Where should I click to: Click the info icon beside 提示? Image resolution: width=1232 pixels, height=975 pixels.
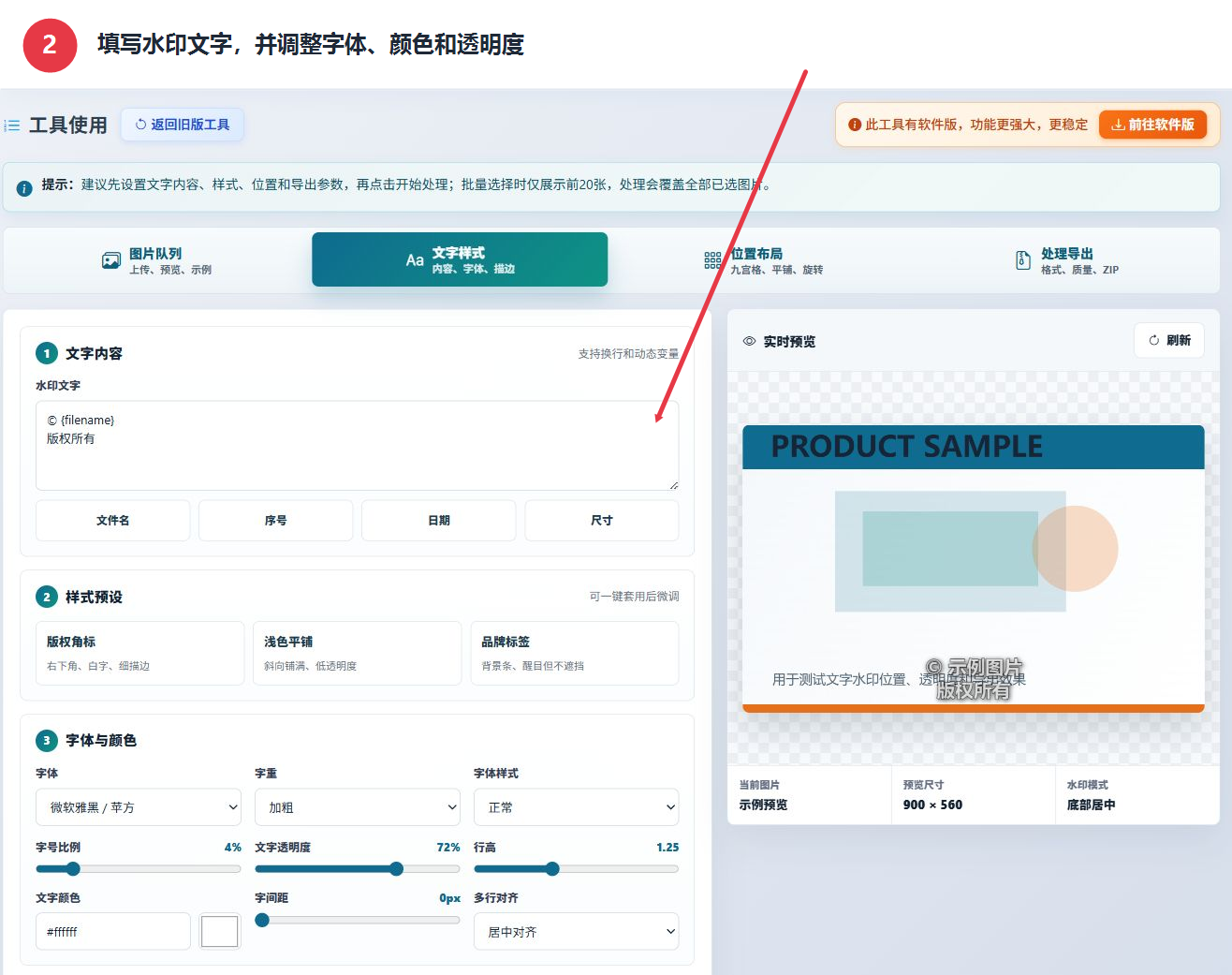[x=24, y=187]
